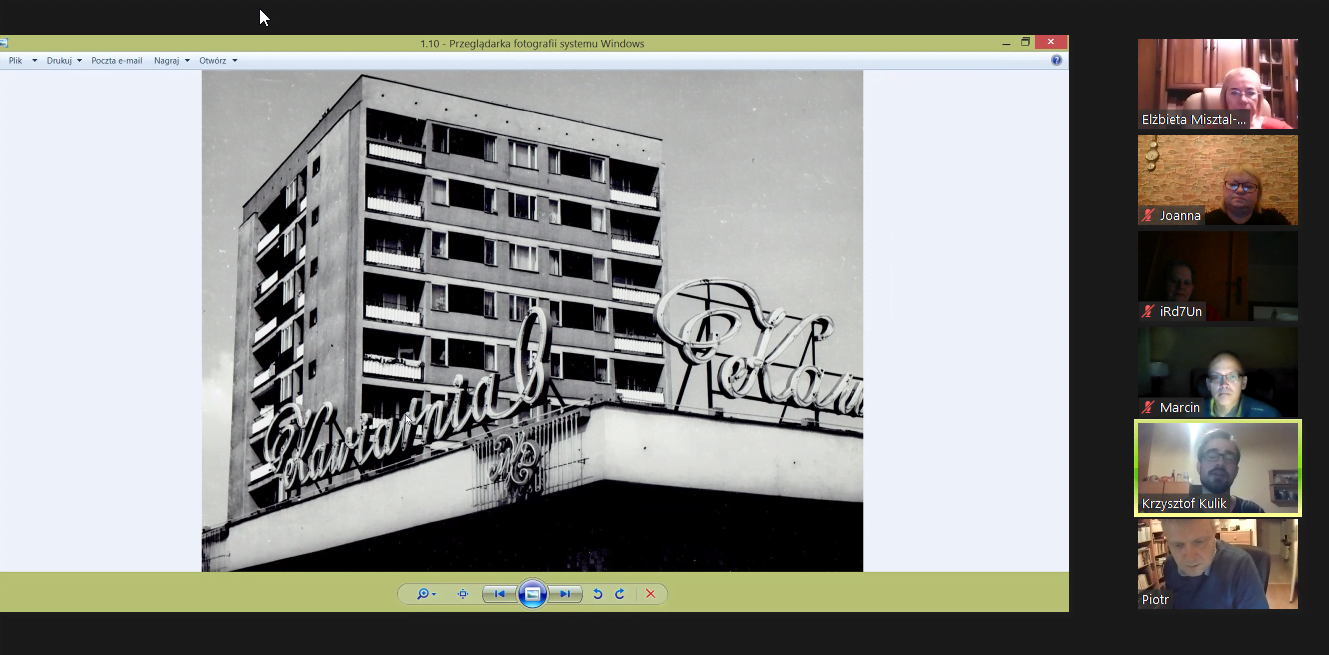Expand the Plik dropdown arrow
The width and height of the screenshot is (1329, 655).
34,61
